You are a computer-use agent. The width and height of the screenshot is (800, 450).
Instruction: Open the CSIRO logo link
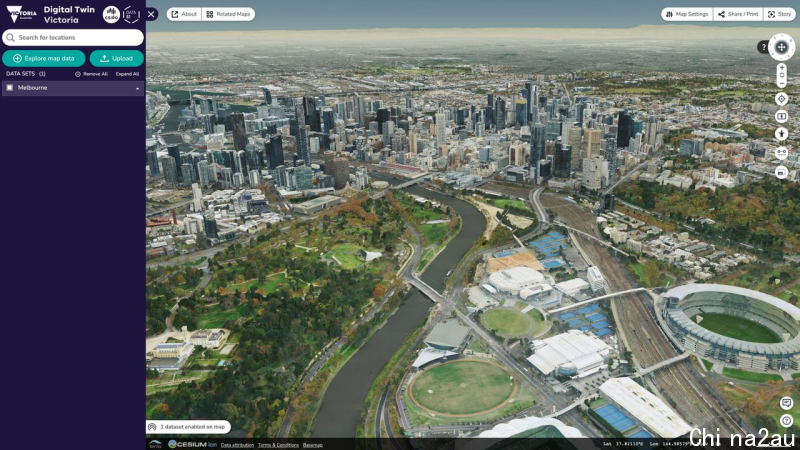point(111,14)
